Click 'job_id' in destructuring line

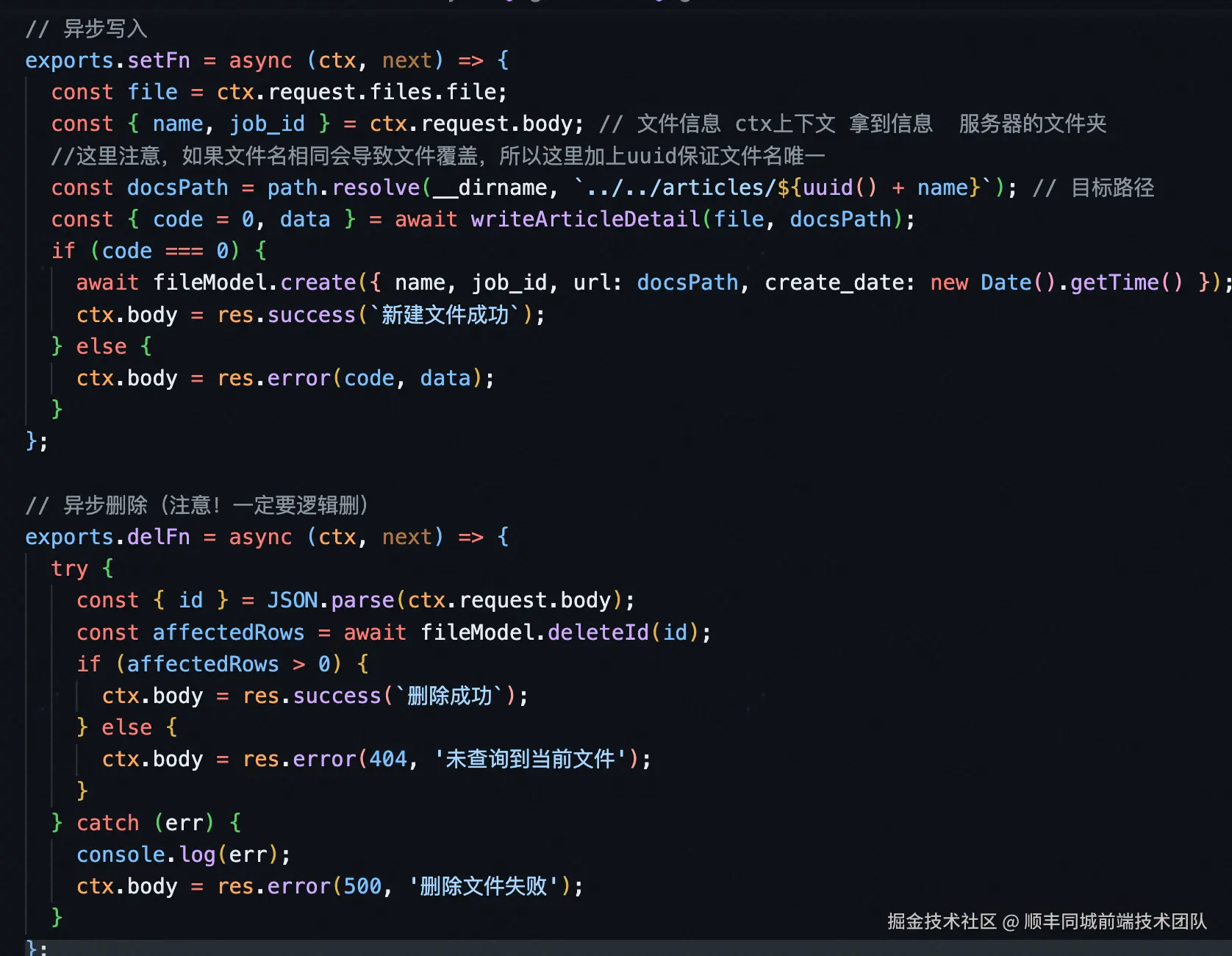[267, 124]
